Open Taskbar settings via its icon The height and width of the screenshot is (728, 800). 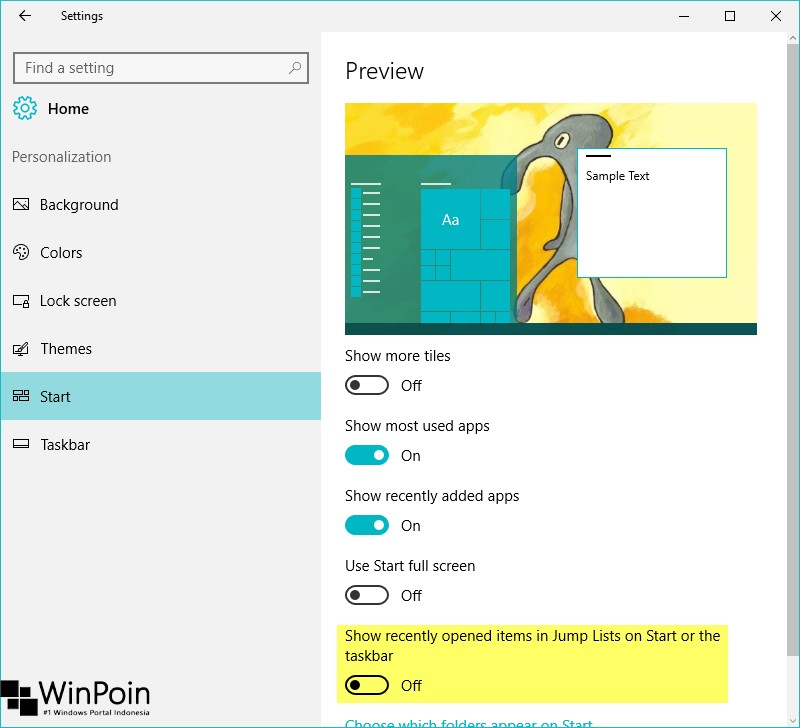coord(22,444)
